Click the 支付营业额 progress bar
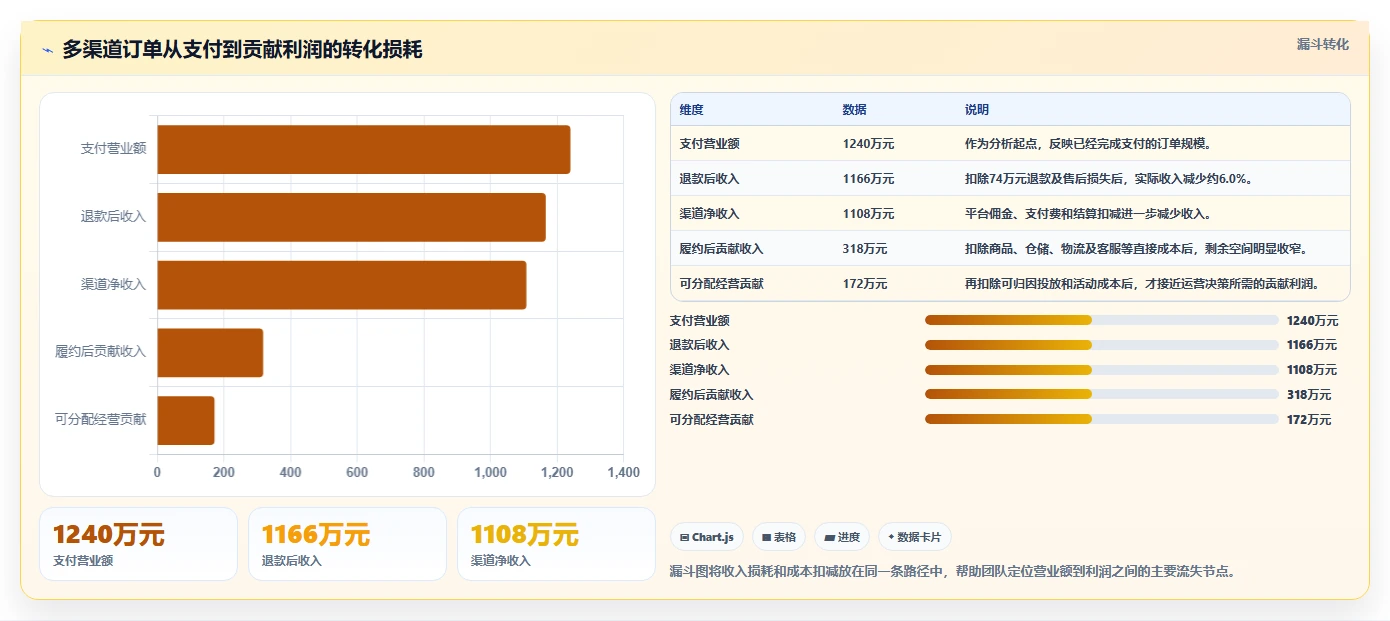This screenshot has width=1390, height=621. pos(1102,320)
